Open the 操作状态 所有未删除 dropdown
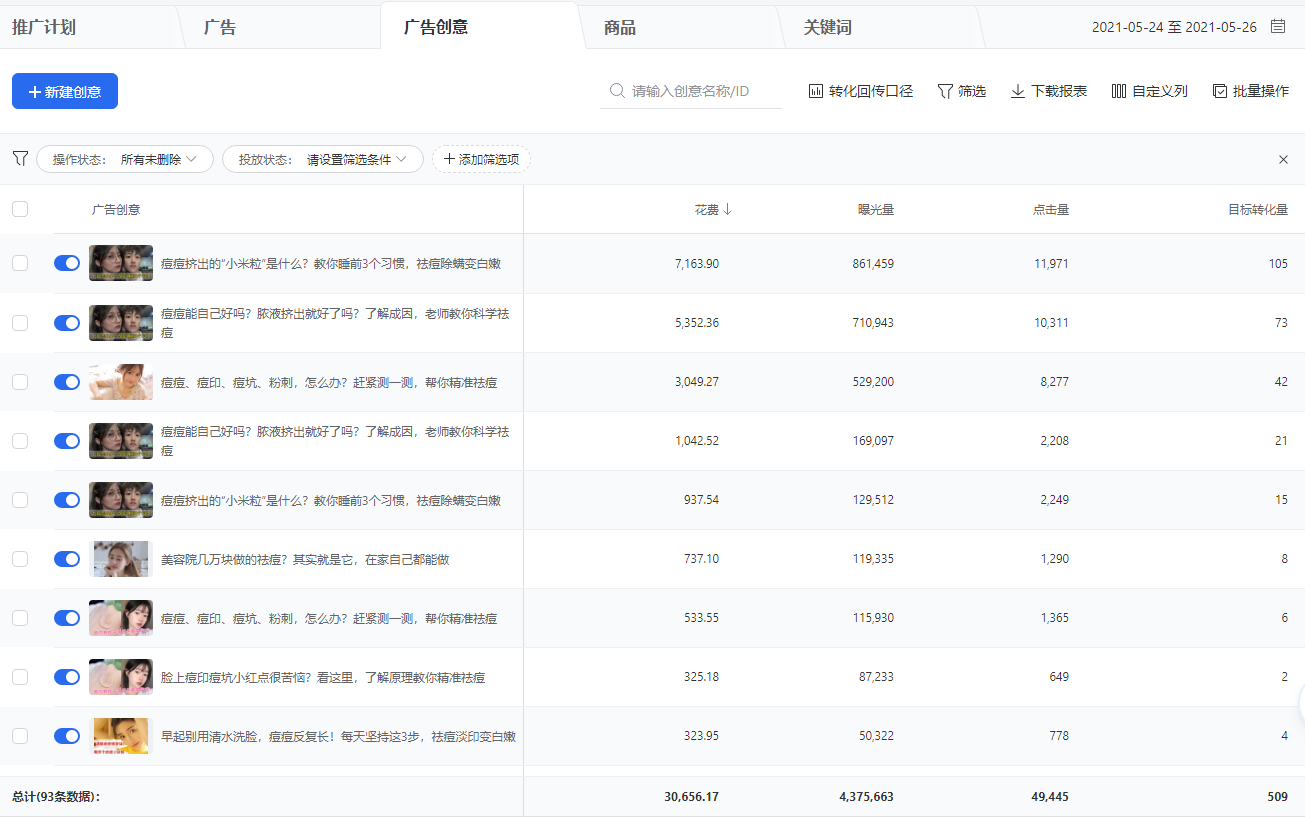 point(125,158)
